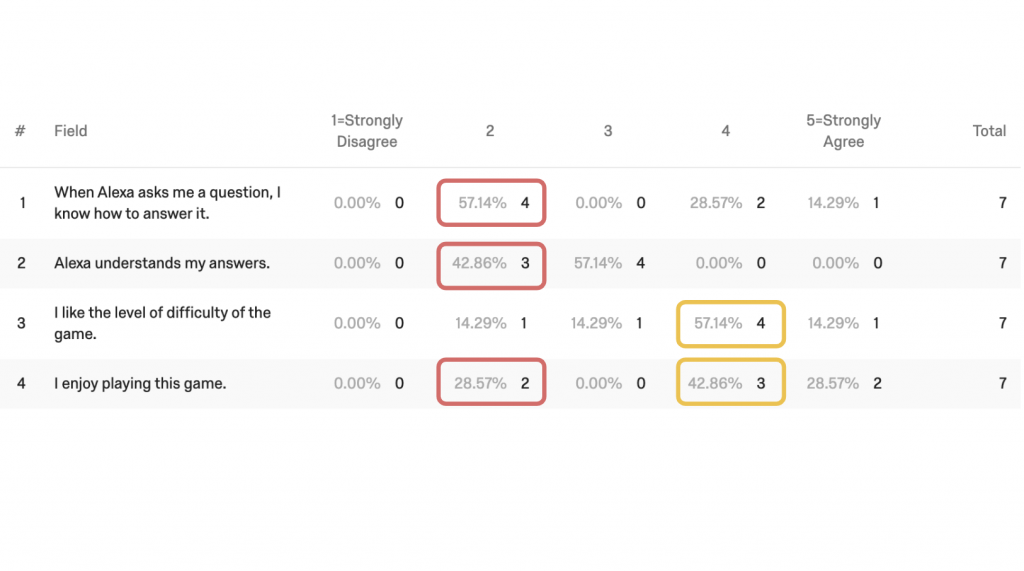Image resolution: width=1024 pixels, height=571 pixels.
Task: Select yellow-boxed 42.86% cell in enjoy row
Action: (x=731, y=382)
